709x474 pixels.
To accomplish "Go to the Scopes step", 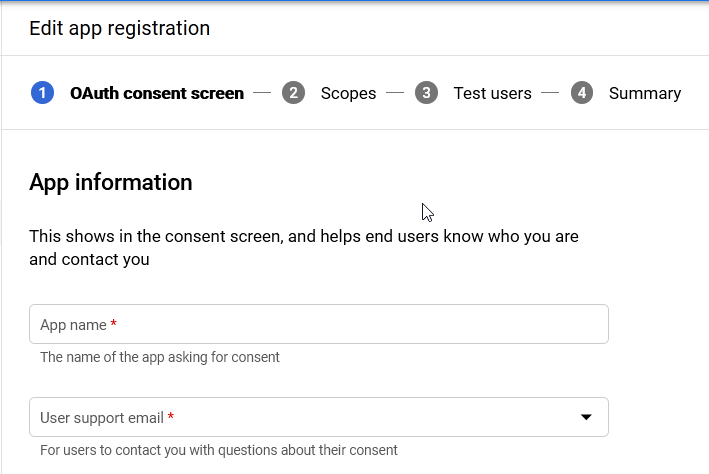I will pos(348,93).
